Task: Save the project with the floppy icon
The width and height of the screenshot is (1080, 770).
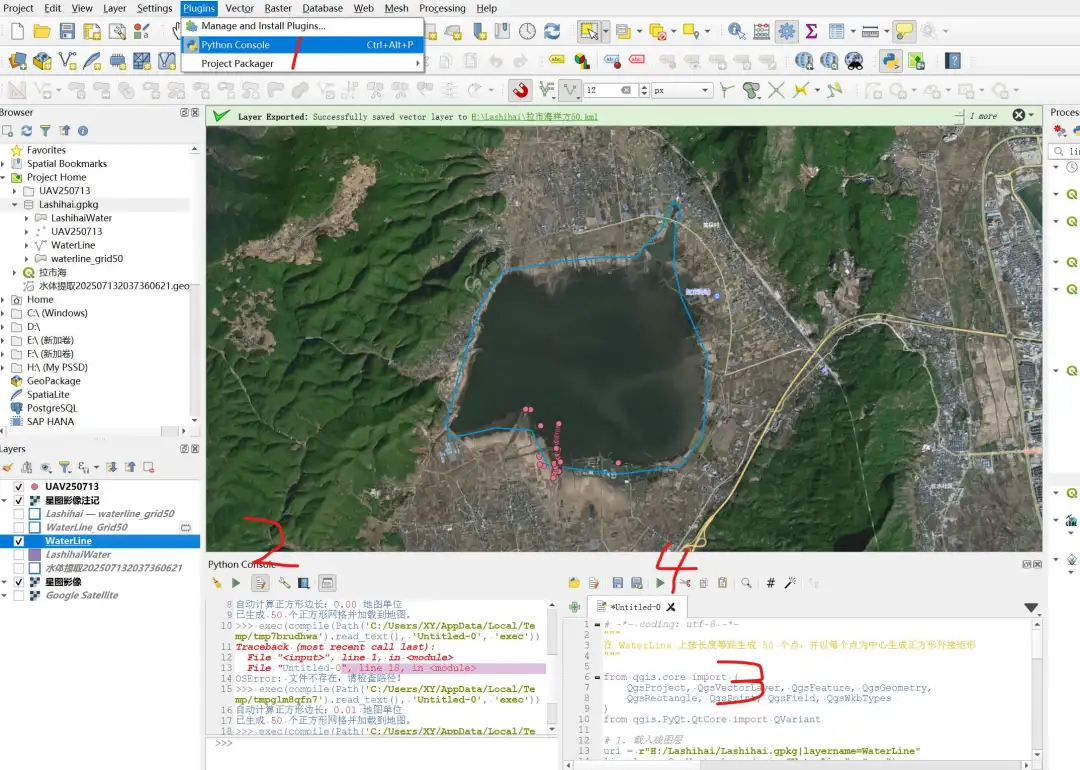Action: 67,31
